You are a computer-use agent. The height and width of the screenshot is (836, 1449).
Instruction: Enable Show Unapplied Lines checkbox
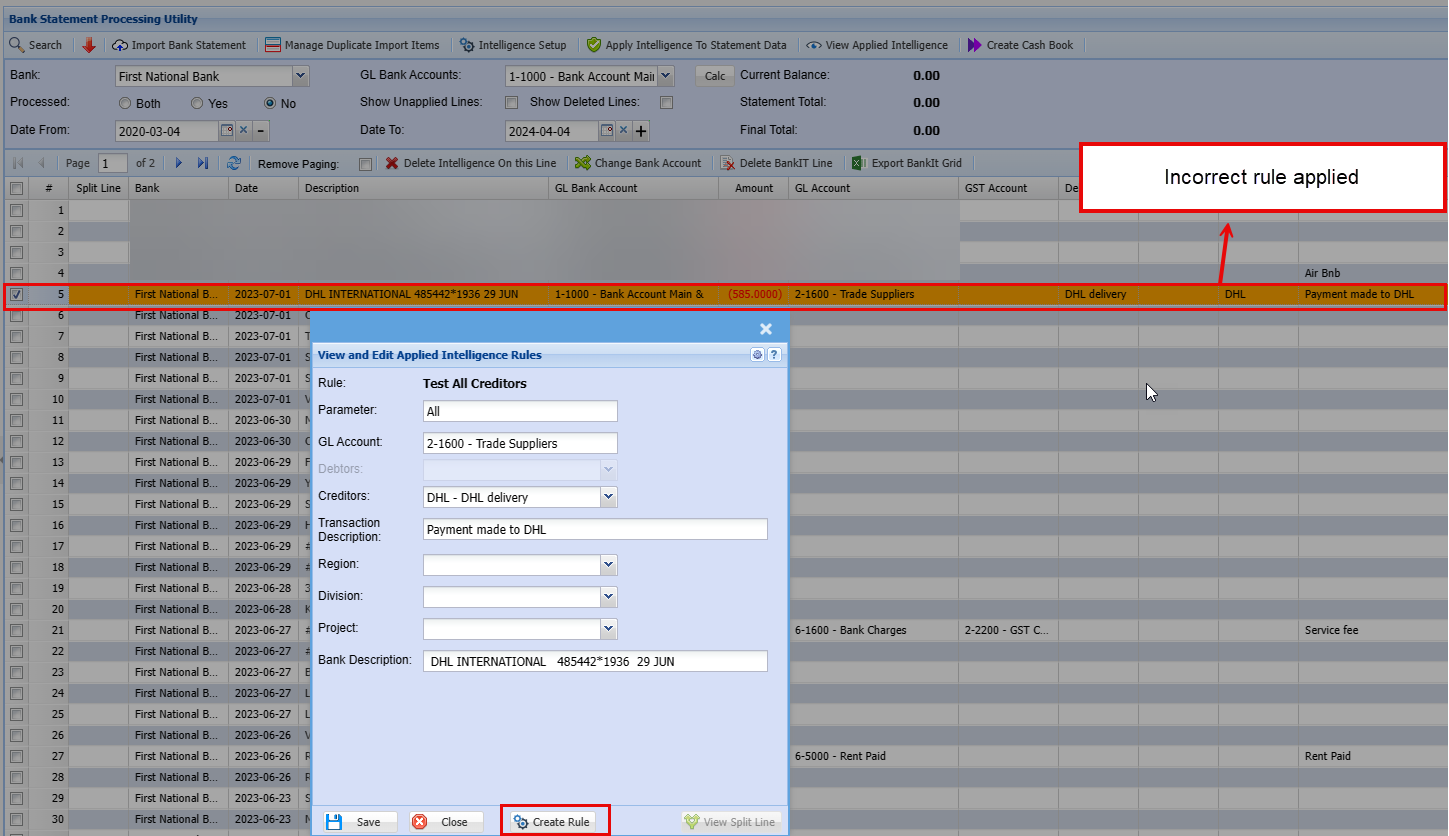click(512, 102)
